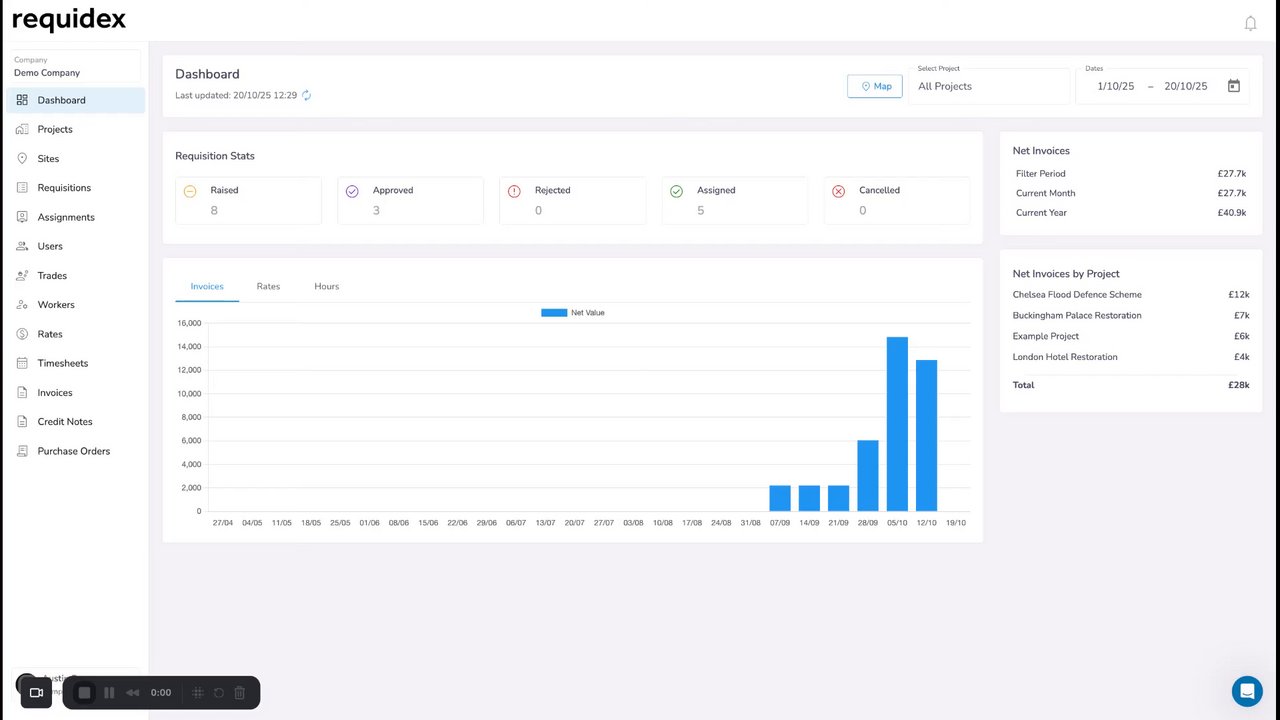Open the Chelsea Flood Defence Scheme project
Image resolution: width=1280 pixels, height=720 pixels.
click(x=1077, y=295)
